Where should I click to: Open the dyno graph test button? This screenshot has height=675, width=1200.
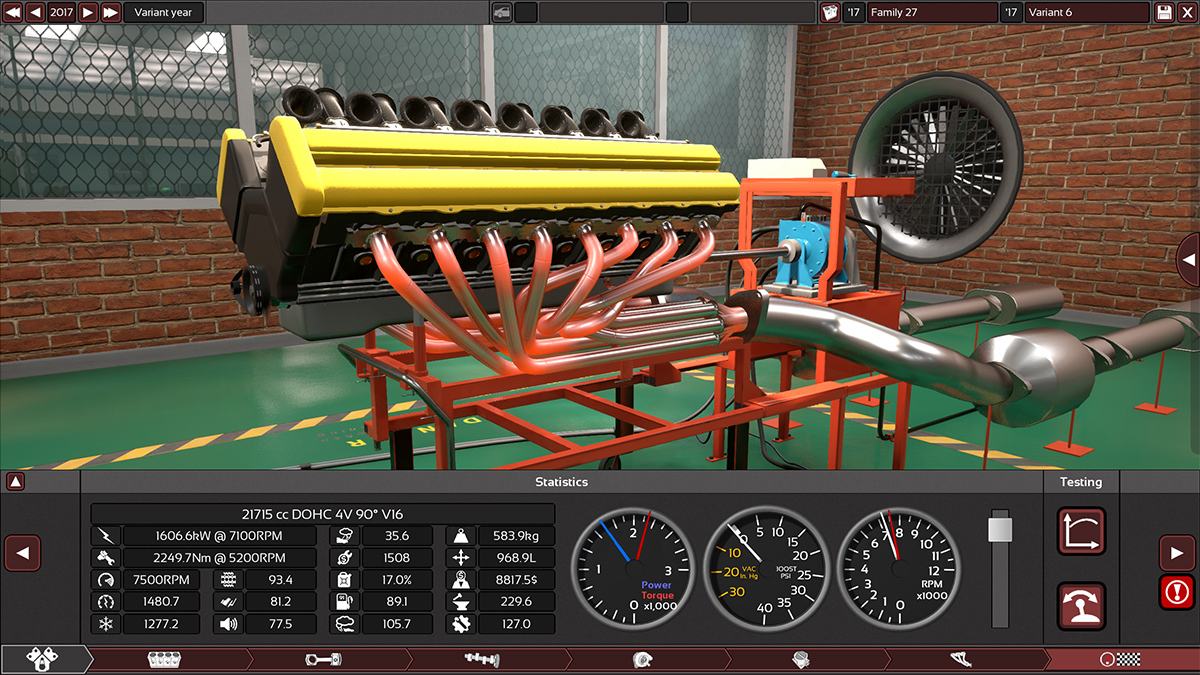(1081, 531)
